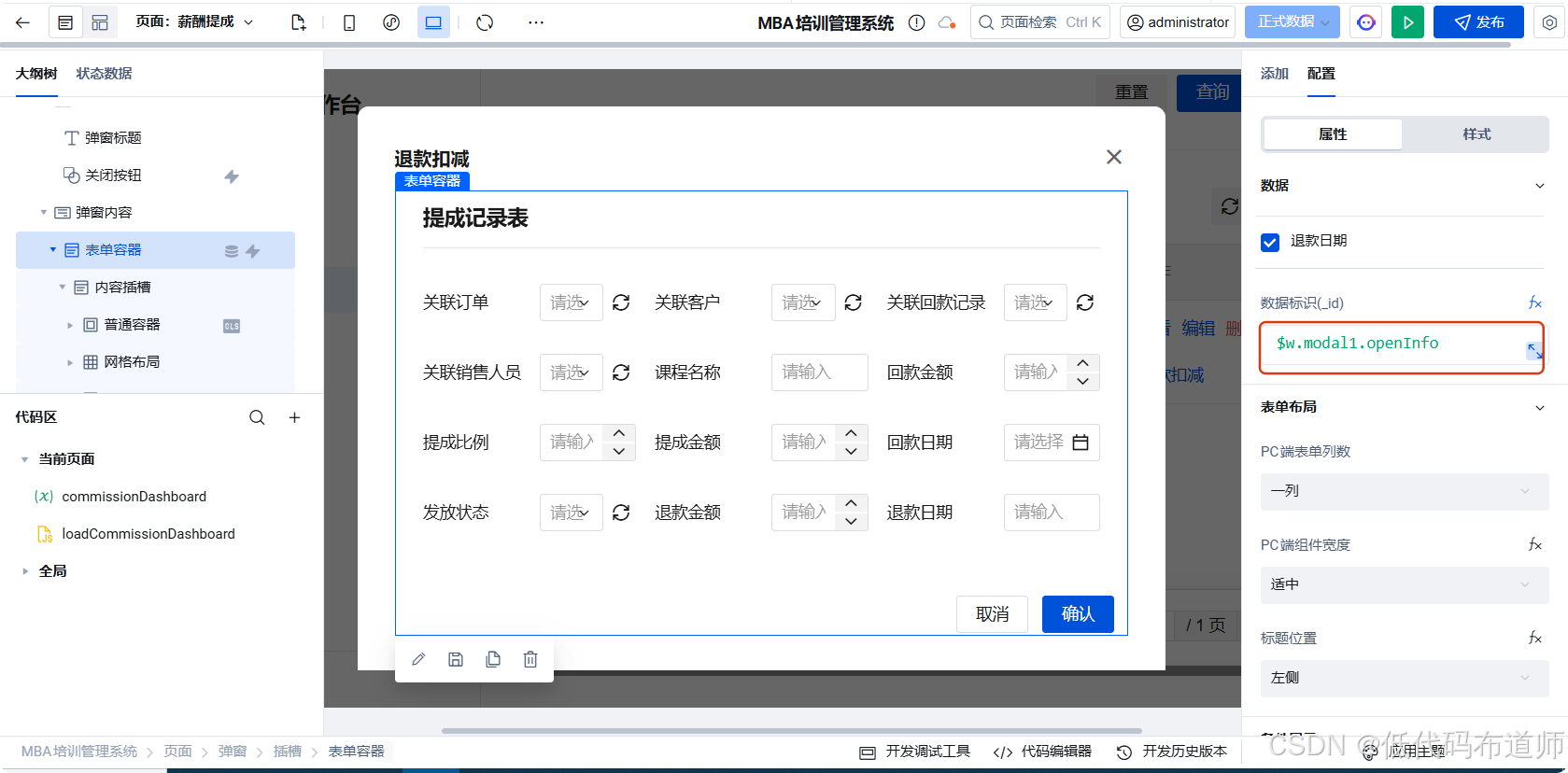Expand the 网格布局 tree node
The width and height of the screenshot is (1568, 773).
click(70, 362)
